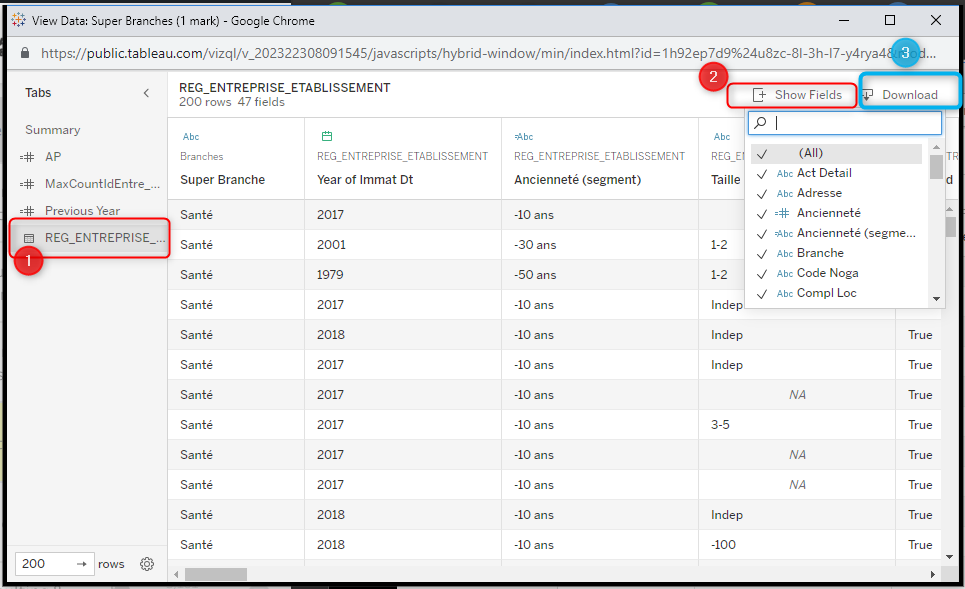Open the gear settings icon
The height and width of the screenshot is (589, 965).
146,564
